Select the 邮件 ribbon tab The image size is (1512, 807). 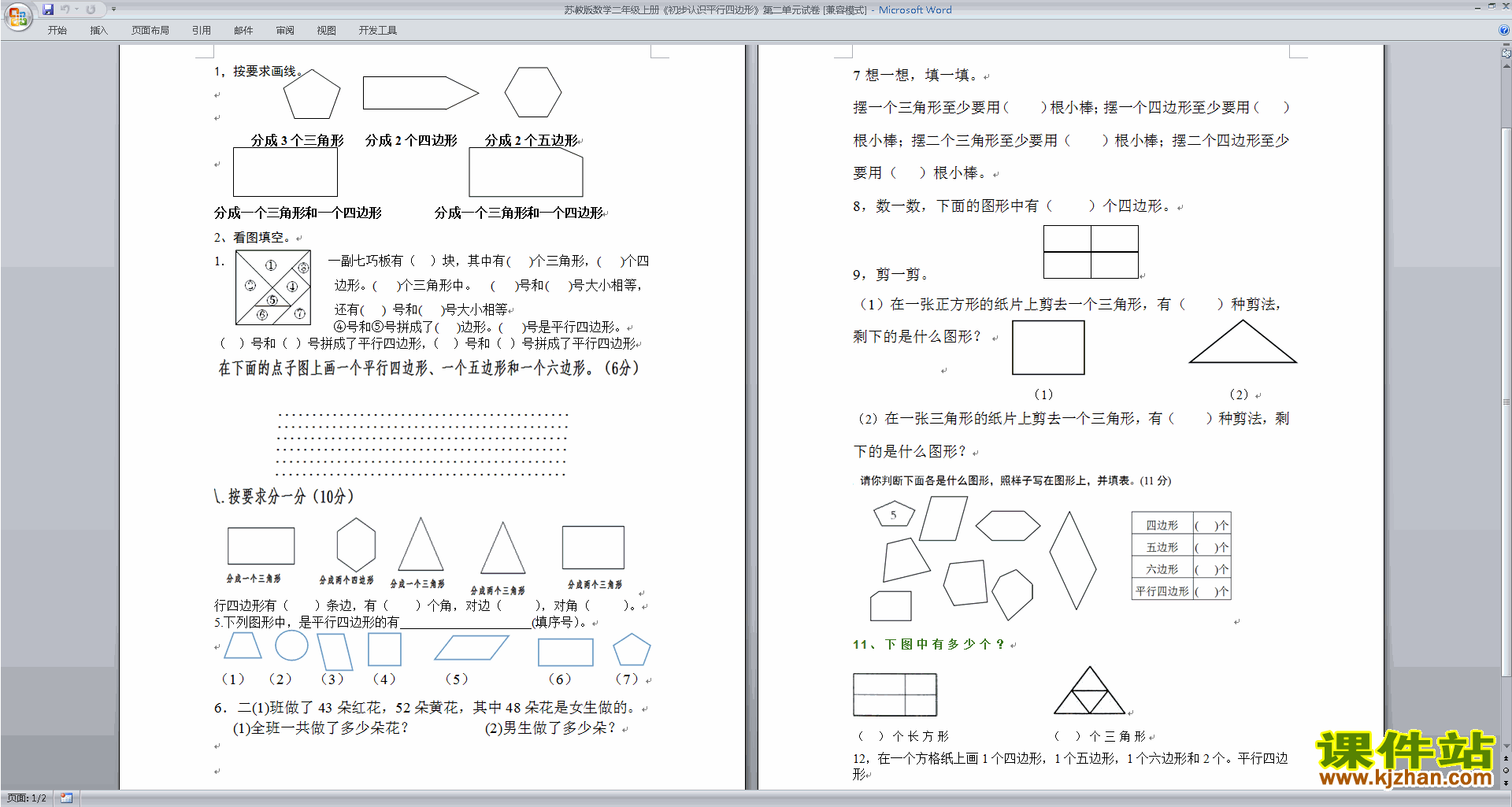243,31
